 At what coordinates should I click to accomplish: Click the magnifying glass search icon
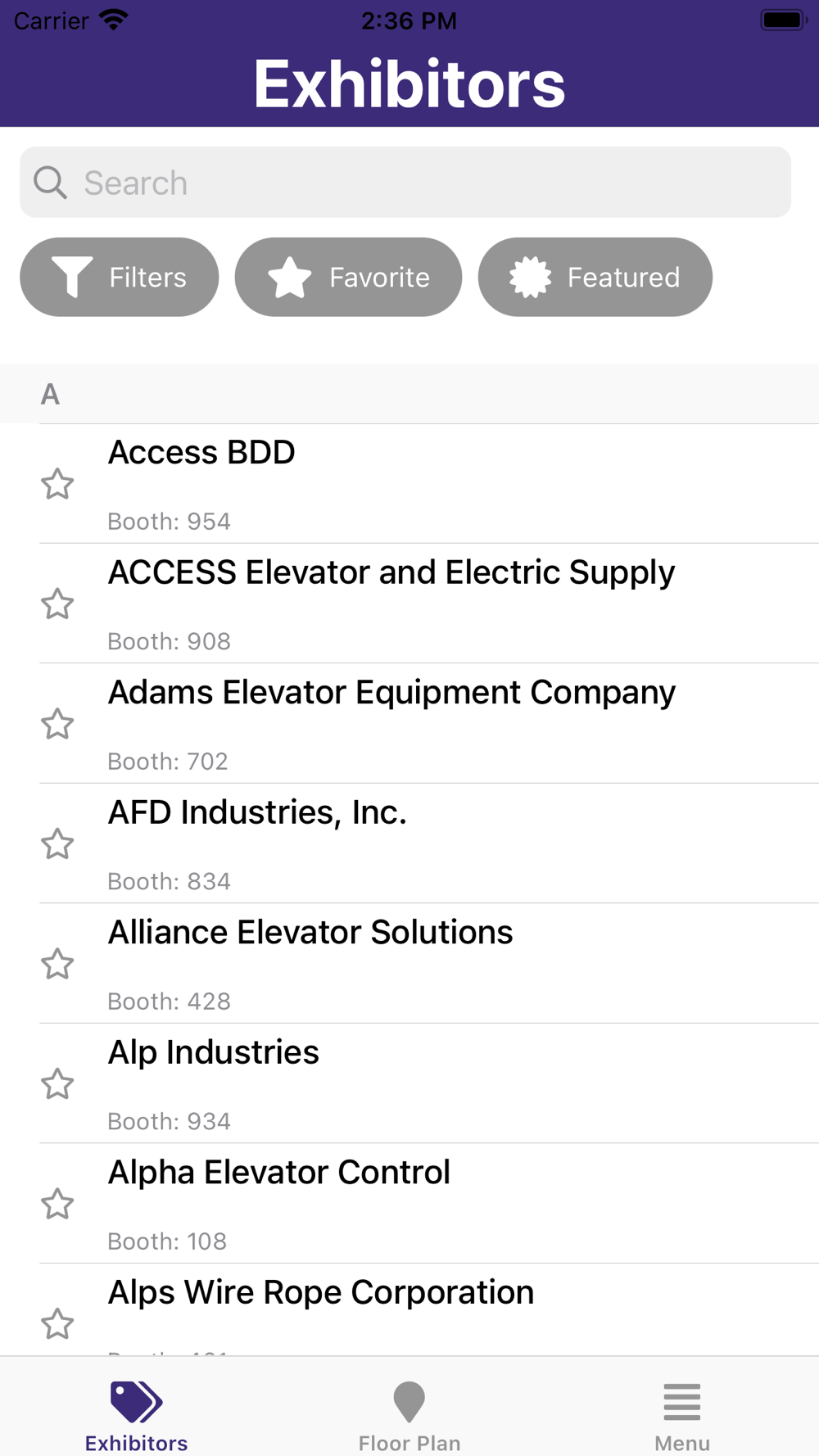50,183
